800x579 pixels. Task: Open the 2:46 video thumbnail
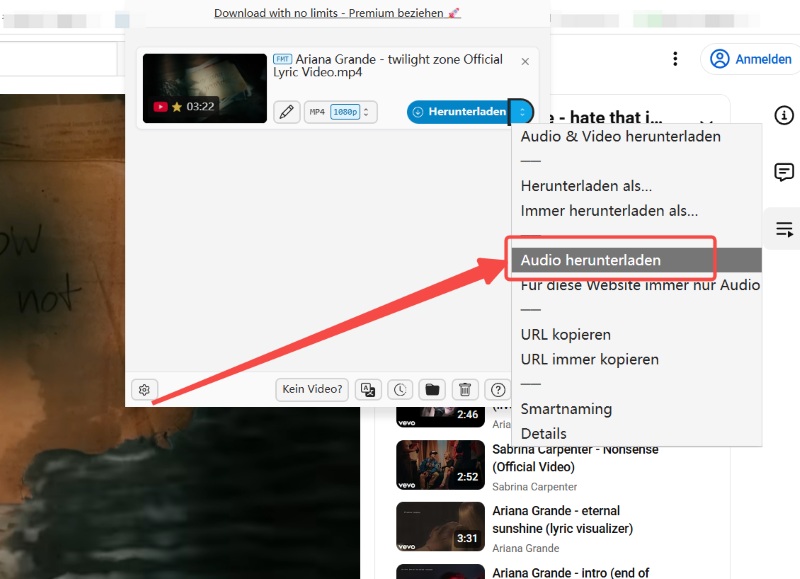440,417
